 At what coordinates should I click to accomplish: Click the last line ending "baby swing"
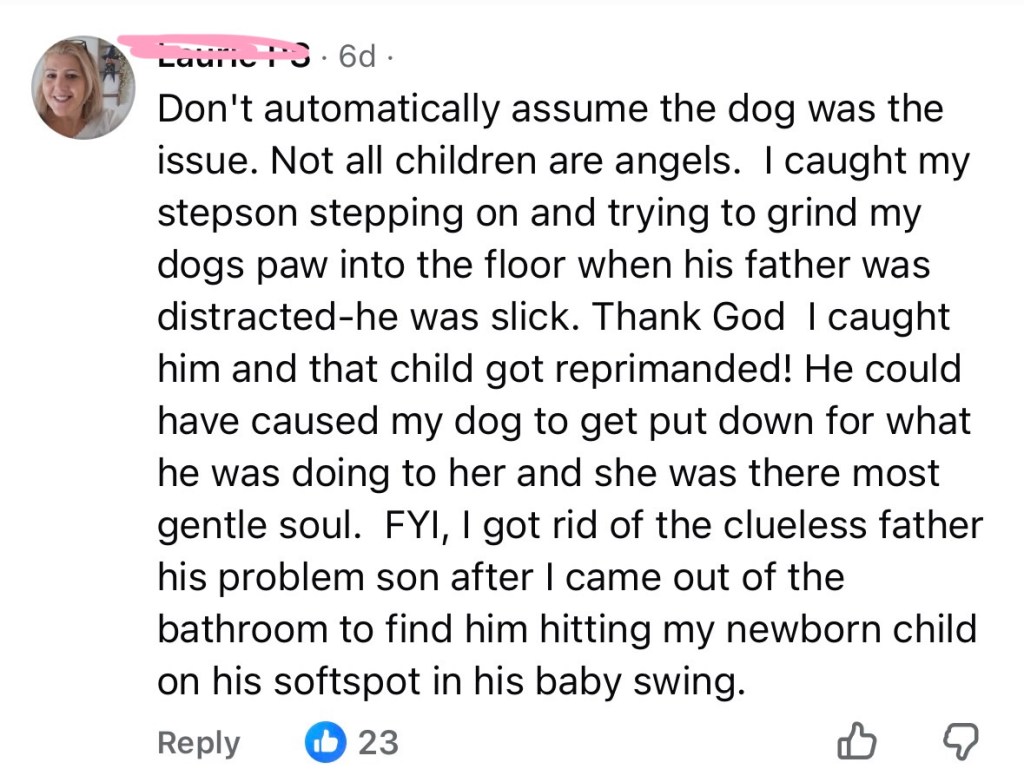pos(452,681)
